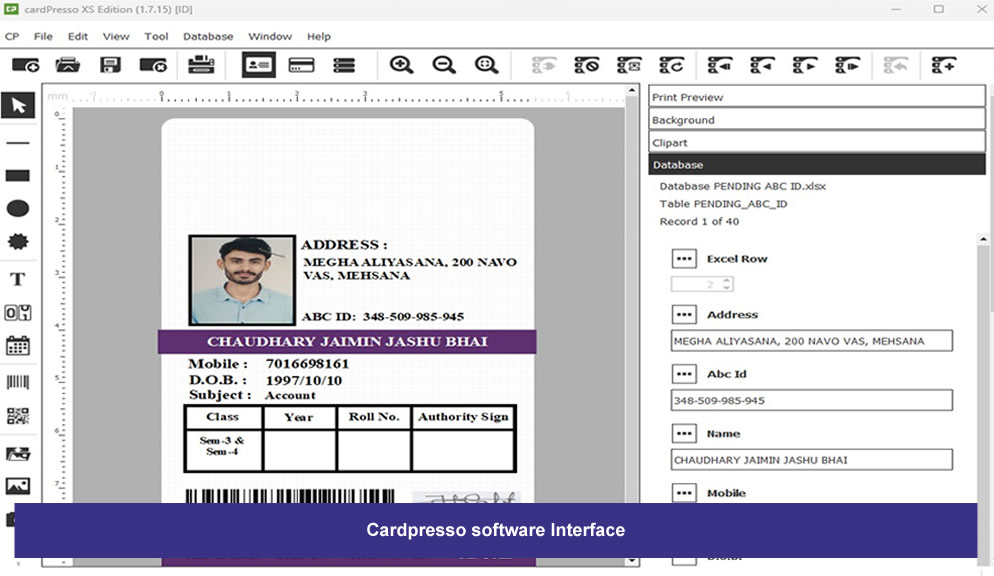Click the ellipsis button beside Abc Id
994x576 pixels.
684,374
